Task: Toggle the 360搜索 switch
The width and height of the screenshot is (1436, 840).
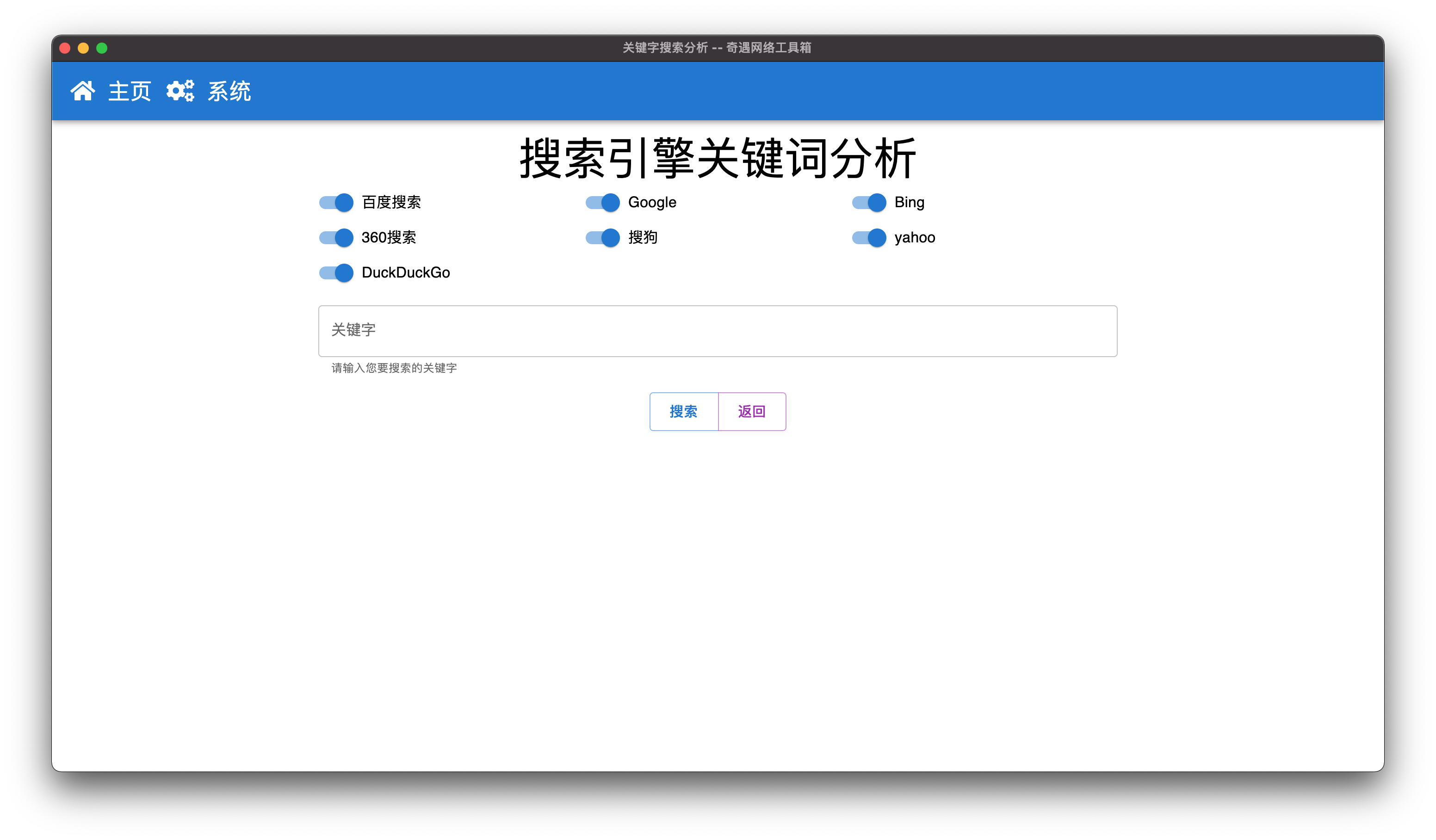Action: pos(336,238)
